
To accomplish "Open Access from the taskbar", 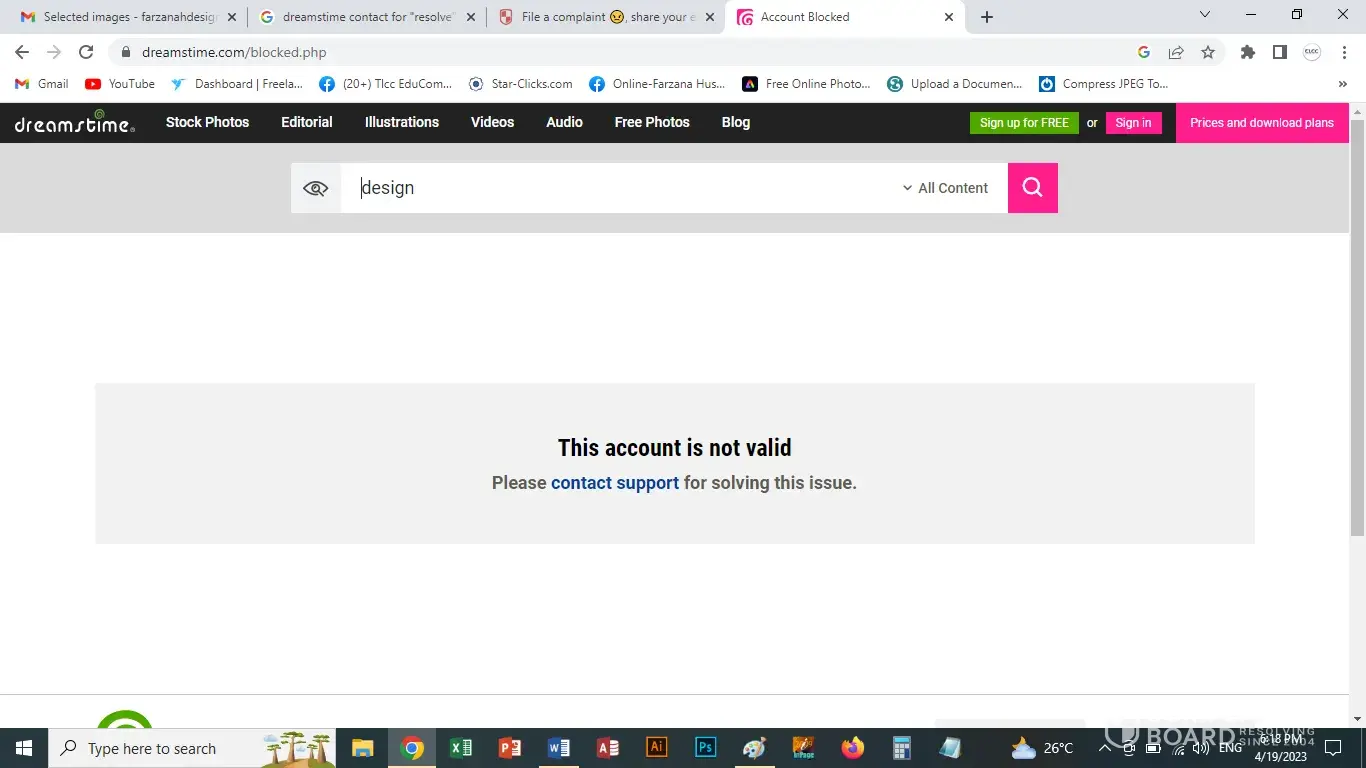I will pos(608,748).
